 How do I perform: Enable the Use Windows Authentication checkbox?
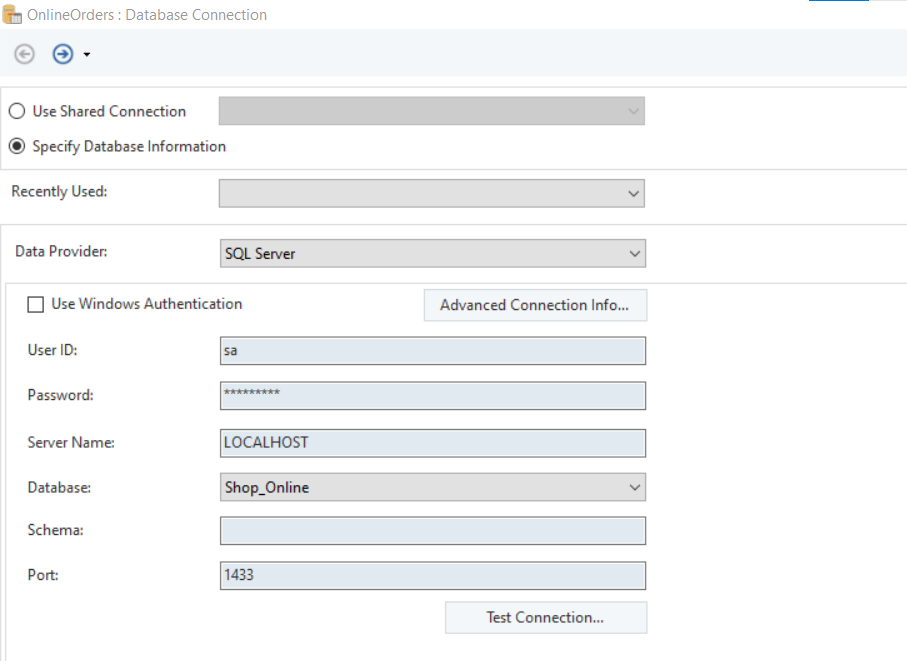35,304
